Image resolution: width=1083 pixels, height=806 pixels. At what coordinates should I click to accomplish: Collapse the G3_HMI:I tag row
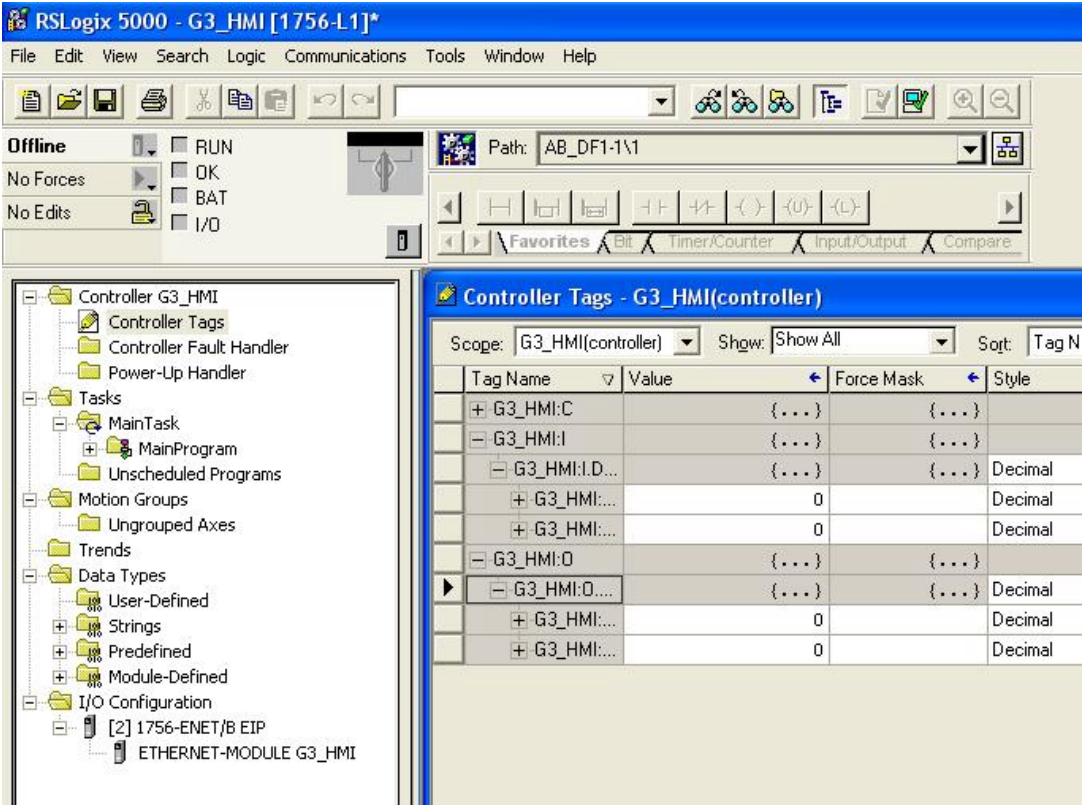[x=477, y=439]
